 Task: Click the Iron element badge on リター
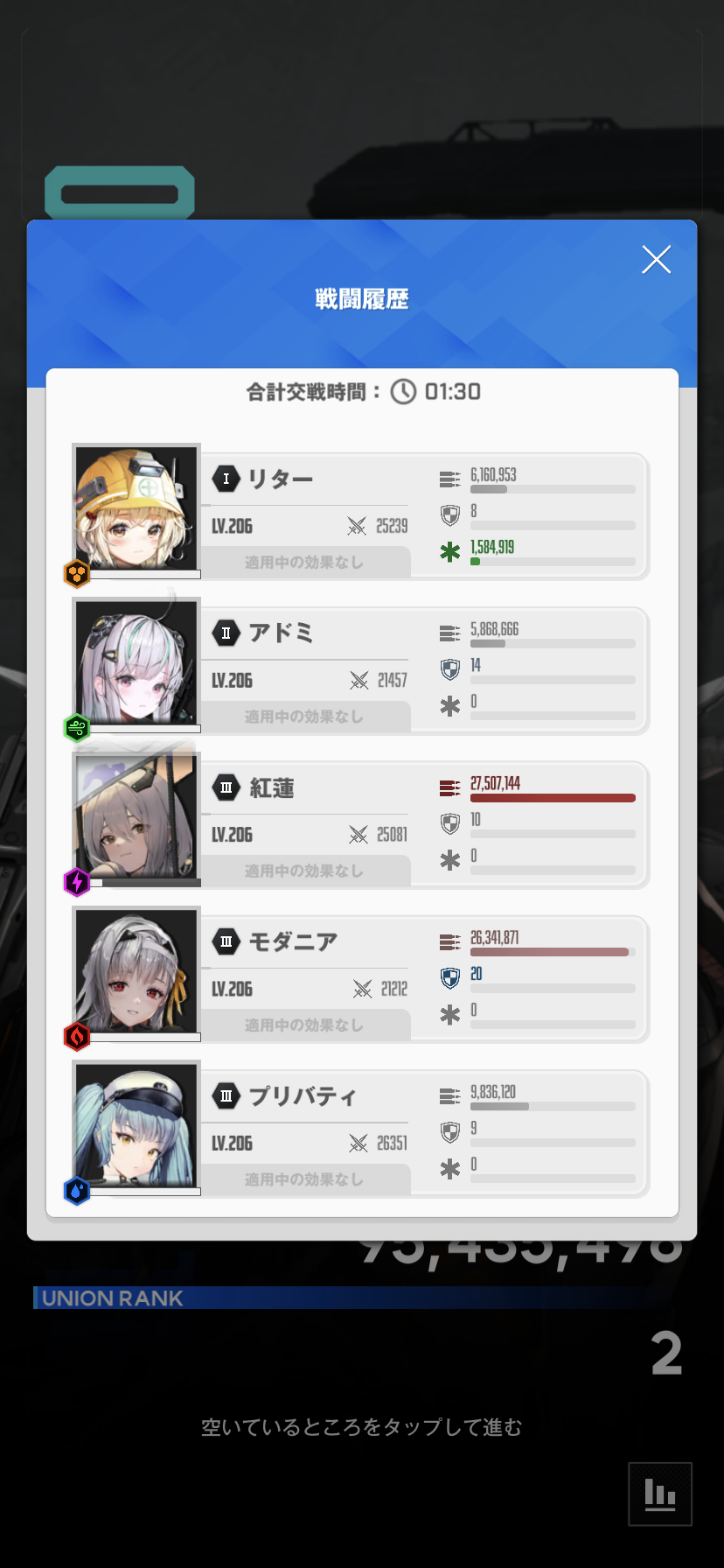(x=78, y=574)
